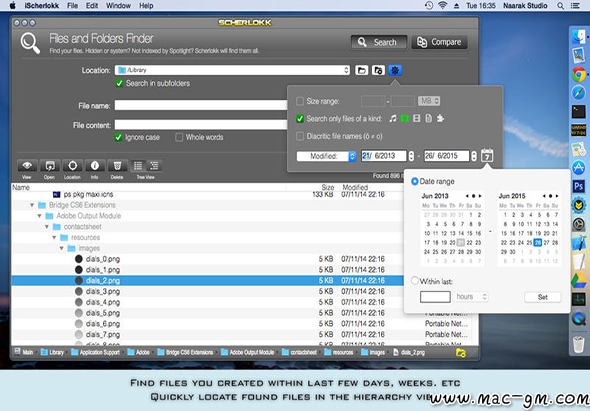Image resolution: width=590 pixels, height=411 pixels.
Task: Click the yellow folder icon in path bar
Action: point(461,353)
